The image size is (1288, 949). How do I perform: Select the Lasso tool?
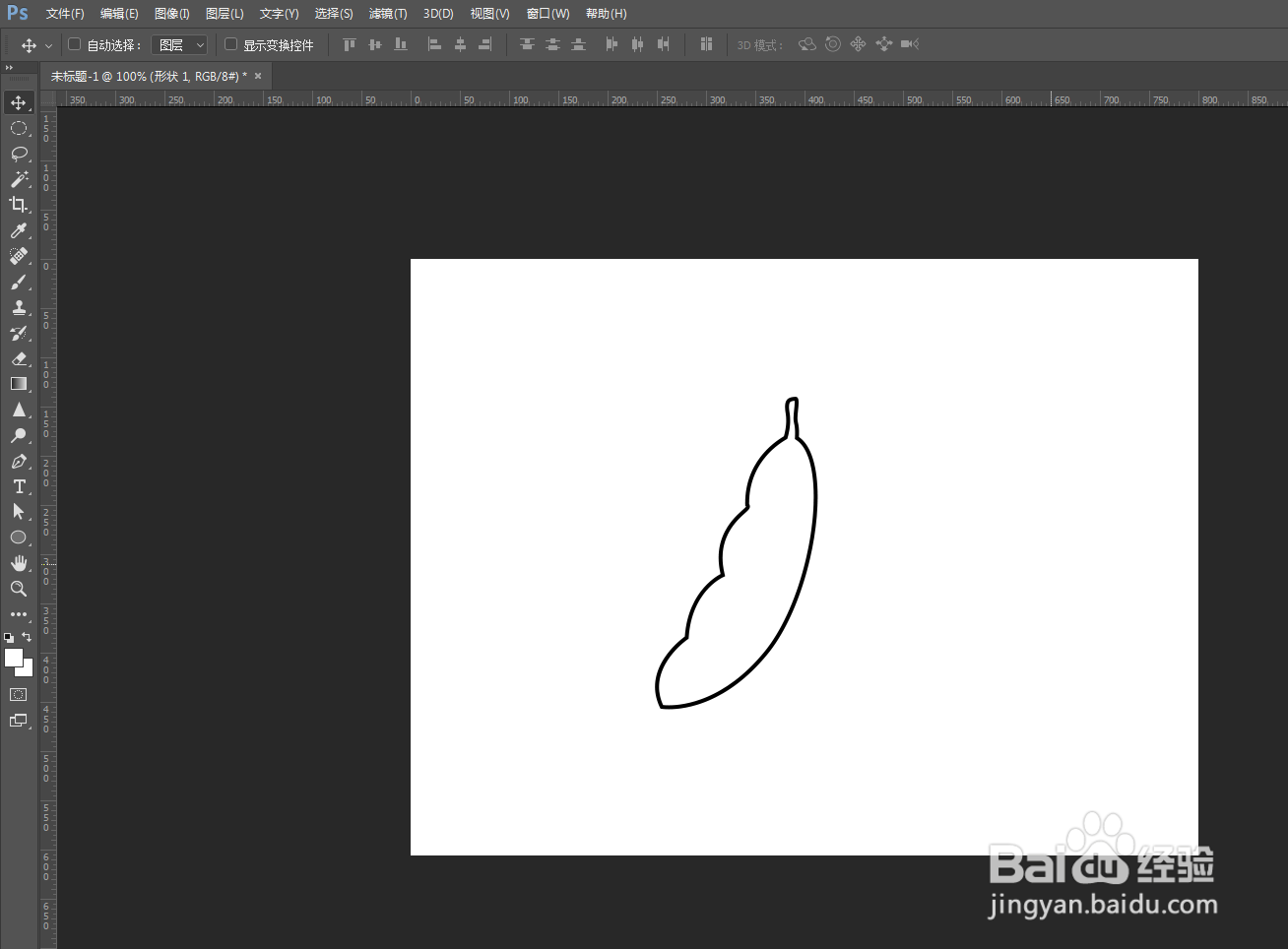[19, 154]
